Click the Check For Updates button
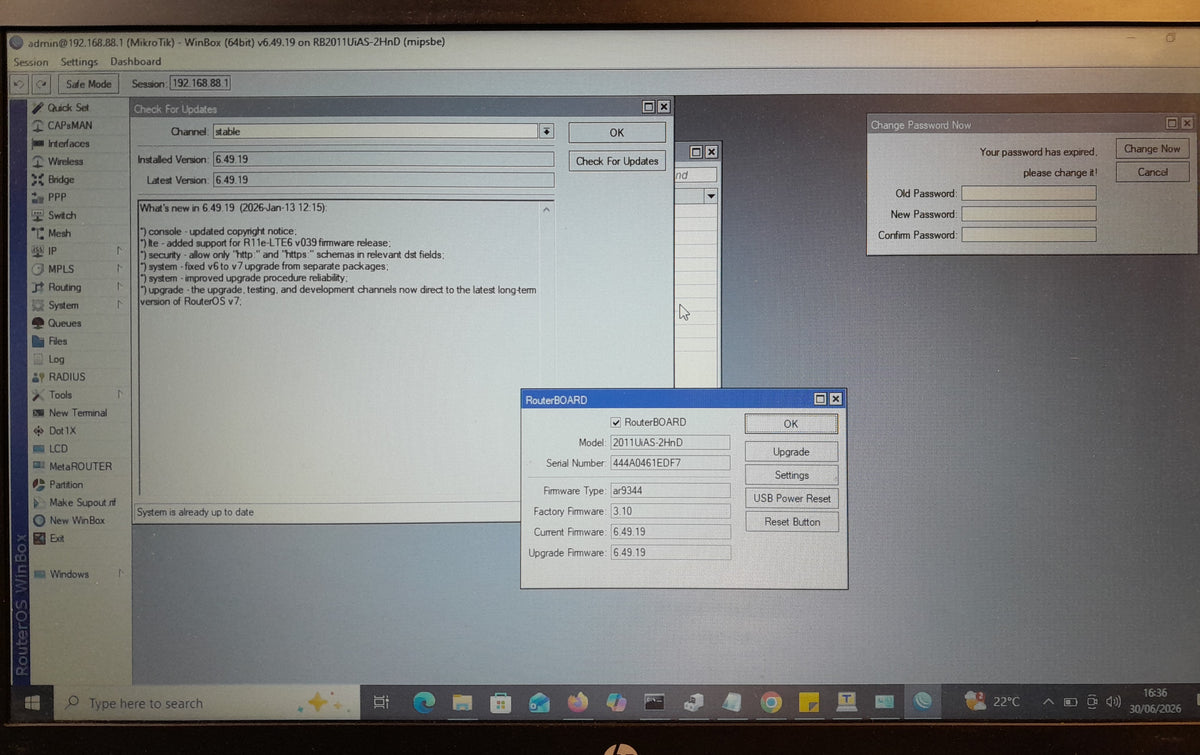This screenshot has width=1200, height=755. (x=616, y=161)
